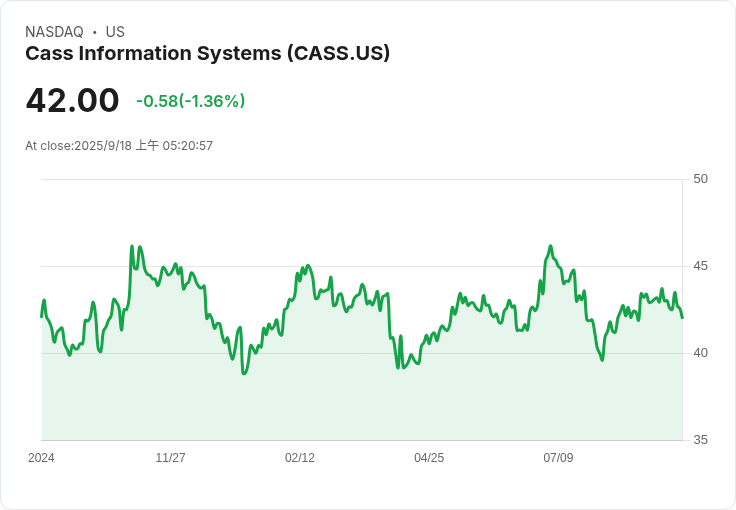Click the chart peak before 11/27
736x510 pixels.
click(x=132, y=246)
